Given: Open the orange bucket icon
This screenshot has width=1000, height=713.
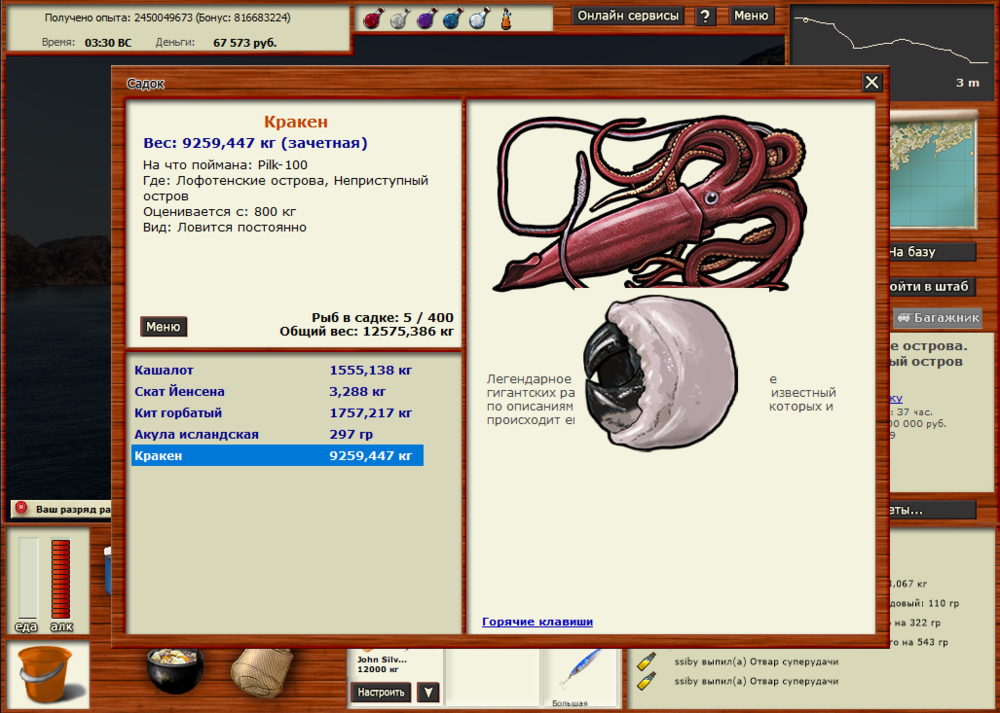Looking at the screenshot, I should click(x=44, y=675).
